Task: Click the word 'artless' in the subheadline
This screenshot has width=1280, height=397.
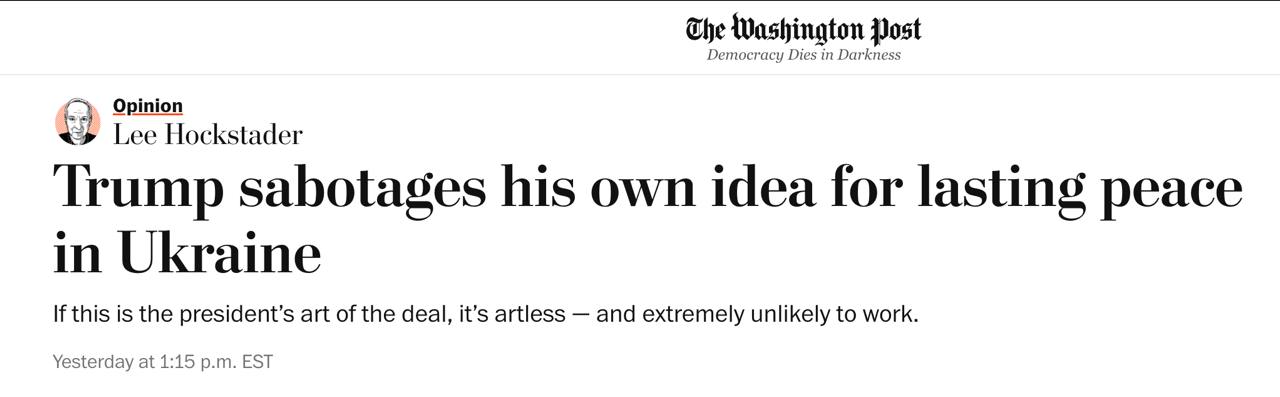Action: [x=523, y=314]
